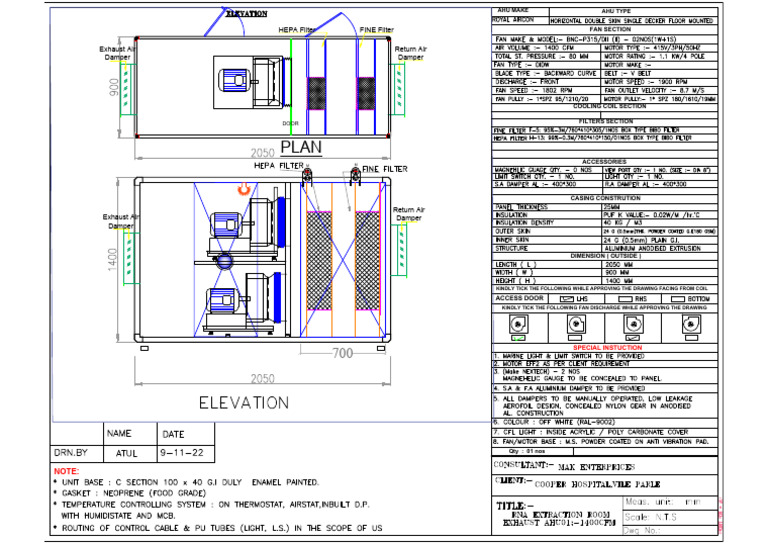Image resolution: width=768 pixels, height=543 pixels.
Task: Click the fine filter mesh in elevation view
Action: 367,260
